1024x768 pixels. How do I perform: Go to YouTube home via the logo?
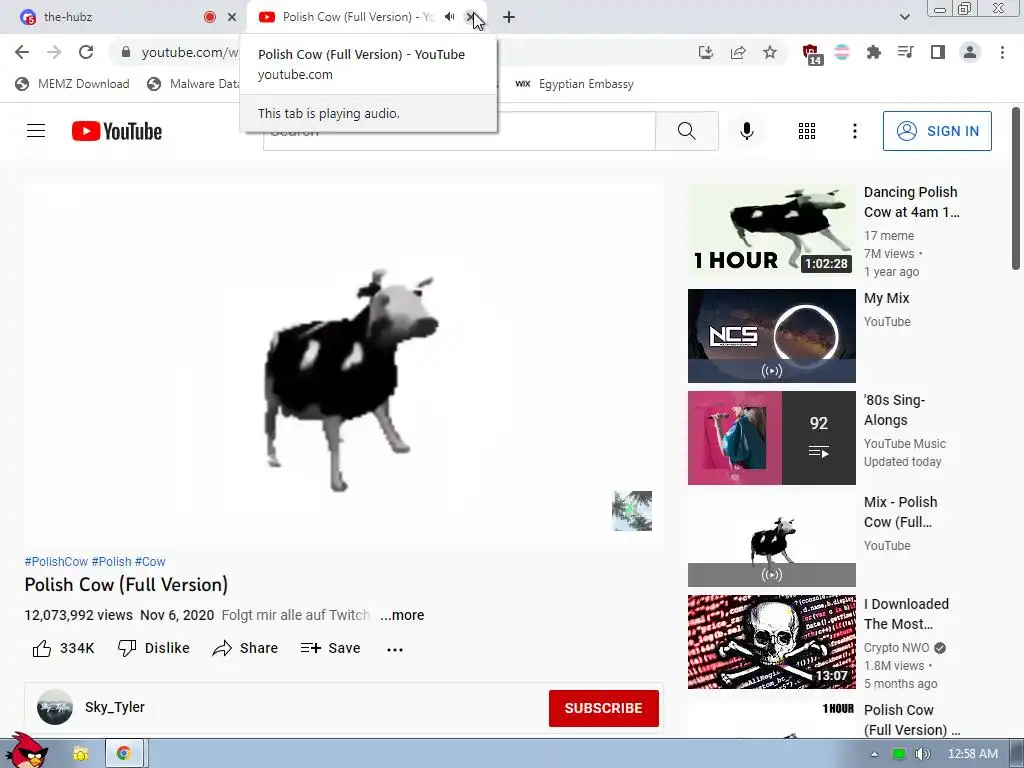117,131
